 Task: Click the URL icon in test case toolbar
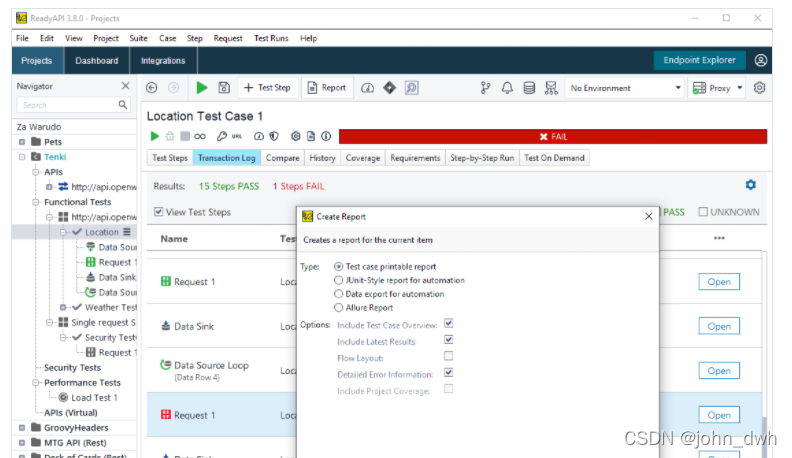(236, 136)
